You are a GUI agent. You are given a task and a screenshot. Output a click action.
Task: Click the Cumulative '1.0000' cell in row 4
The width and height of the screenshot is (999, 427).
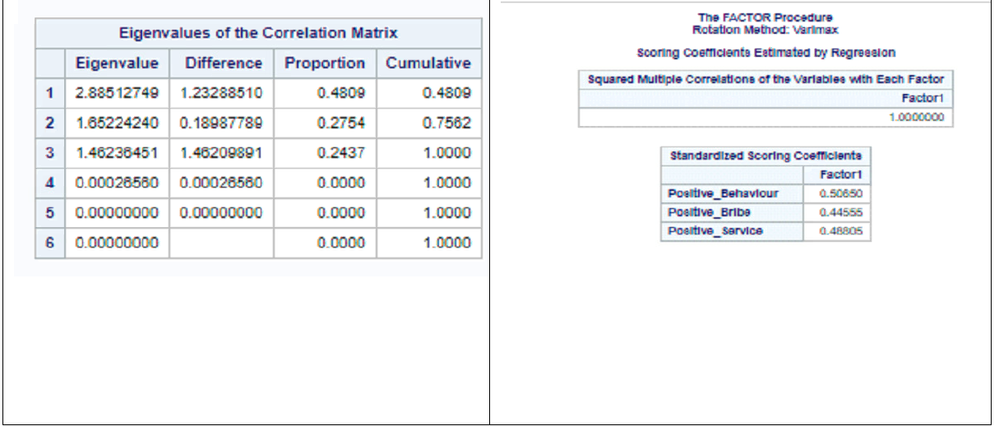tap(429, 183)
